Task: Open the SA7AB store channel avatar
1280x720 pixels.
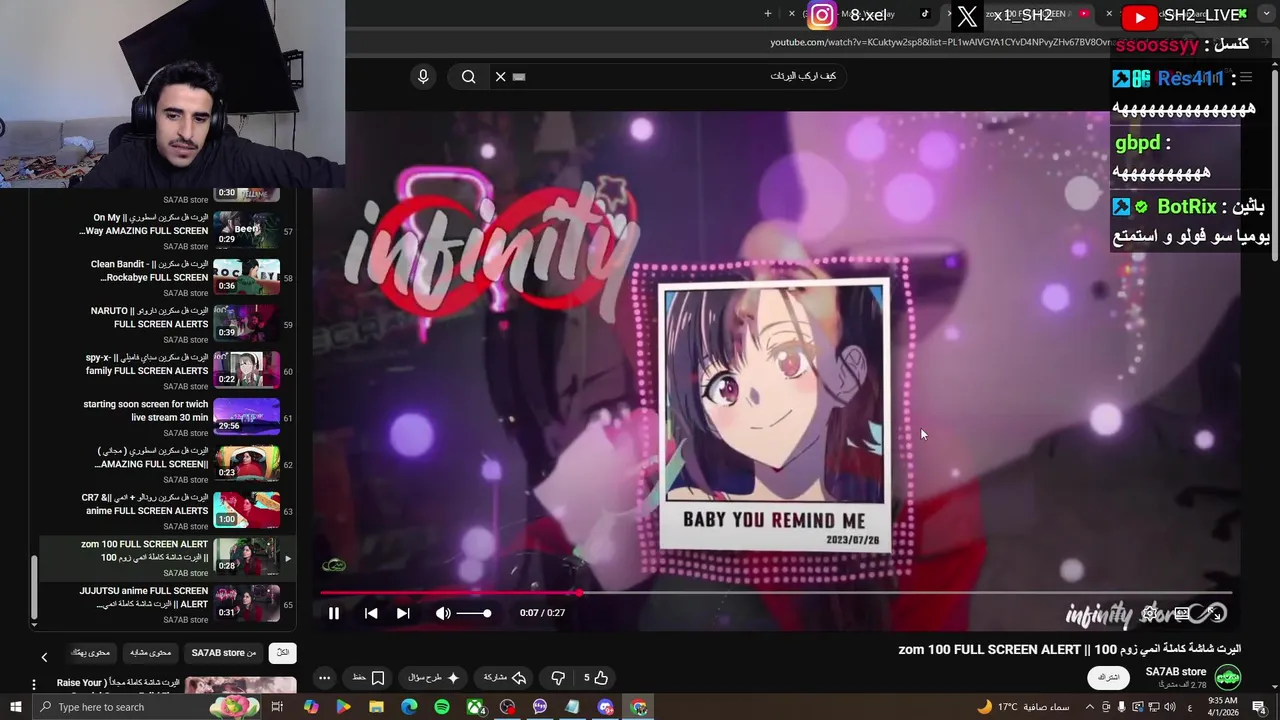Action: 1227,677
